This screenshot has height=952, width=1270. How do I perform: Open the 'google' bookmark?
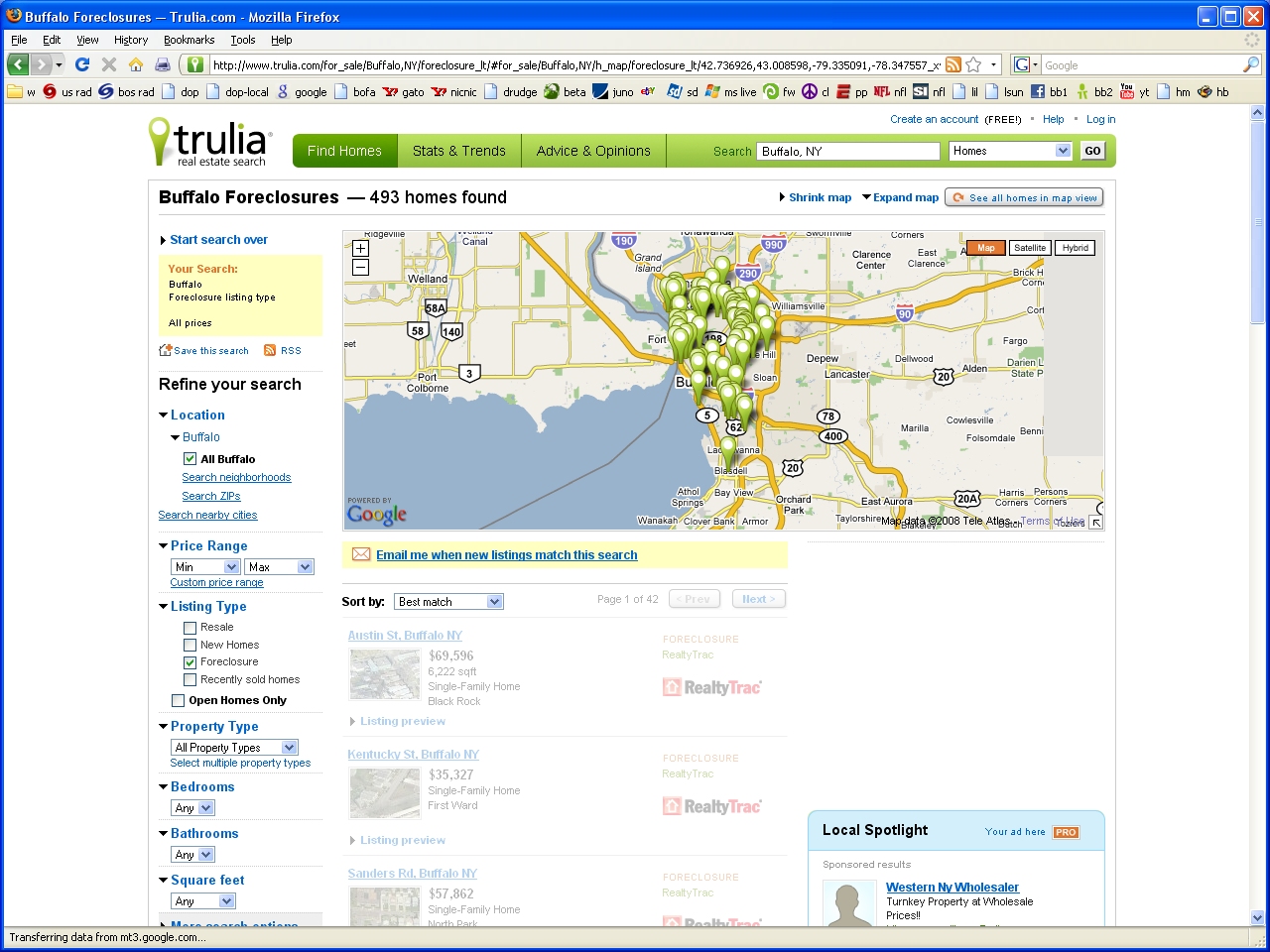[302, 91]
